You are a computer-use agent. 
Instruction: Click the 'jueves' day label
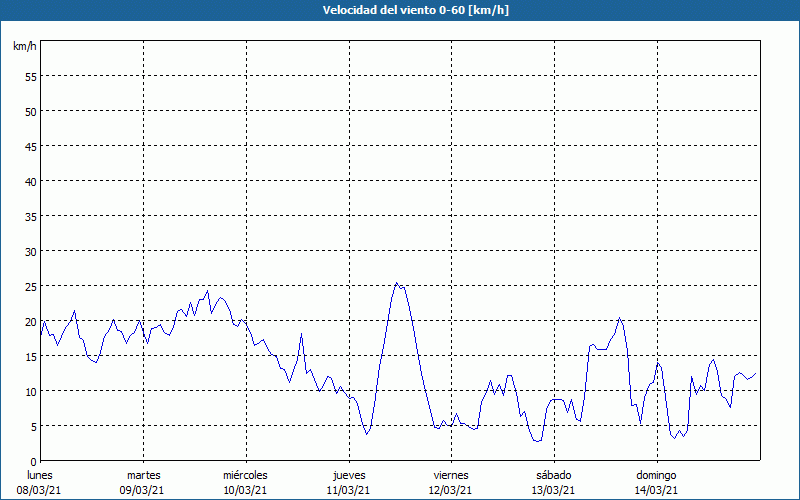pyautogui.click(x=349, y=475)
